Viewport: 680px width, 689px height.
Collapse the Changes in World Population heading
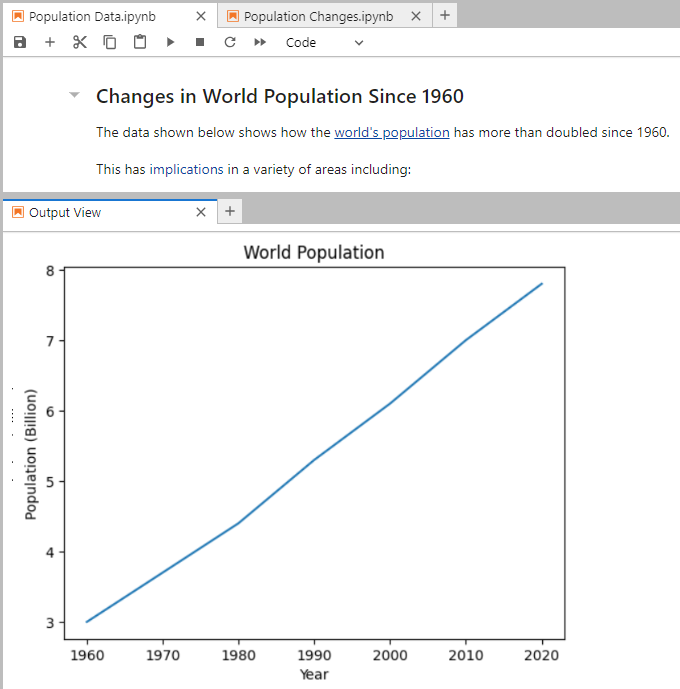click(74, 96)
